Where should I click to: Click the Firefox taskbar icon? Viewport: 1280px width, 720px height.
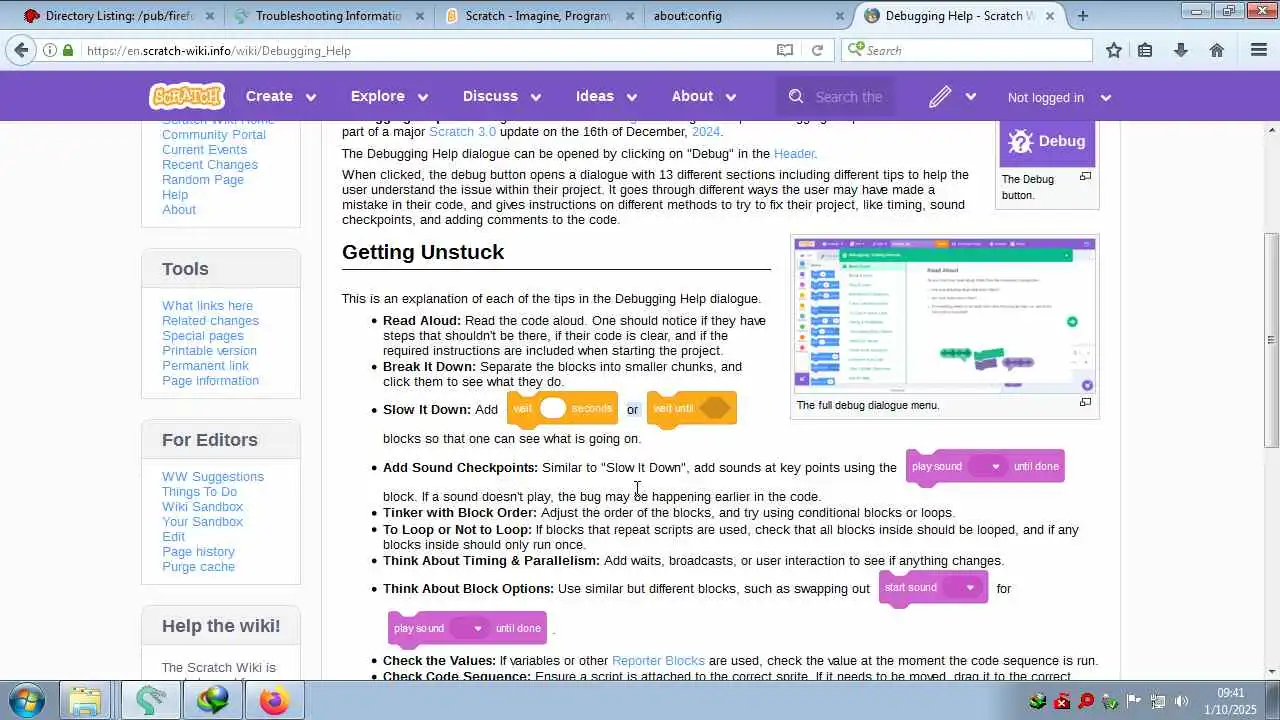coord(274,700)
